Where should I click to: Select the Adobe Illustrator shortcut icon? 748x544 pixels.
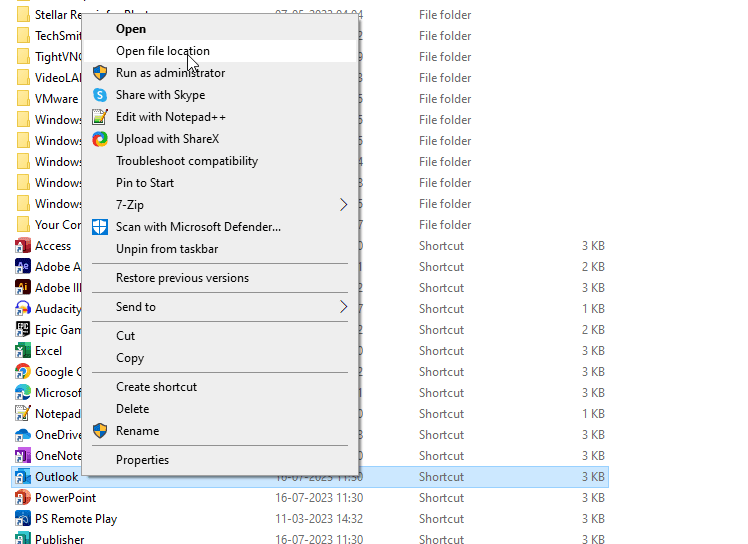(x=22, y=288)
